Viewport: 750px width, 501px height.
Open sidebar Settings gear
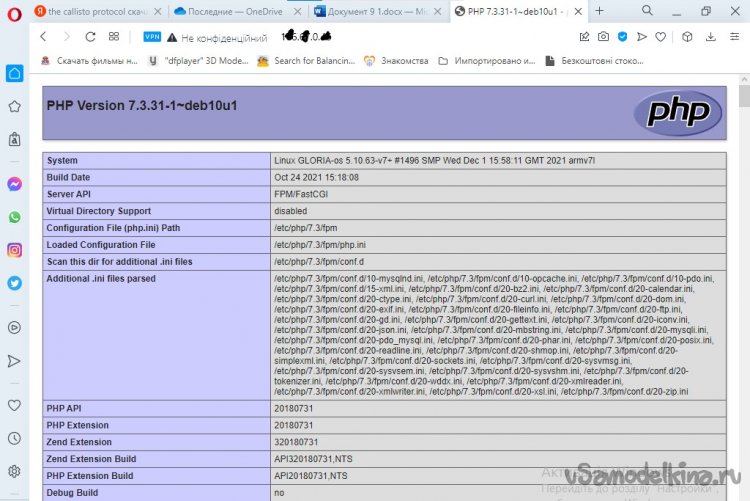[x=15, y=471]
